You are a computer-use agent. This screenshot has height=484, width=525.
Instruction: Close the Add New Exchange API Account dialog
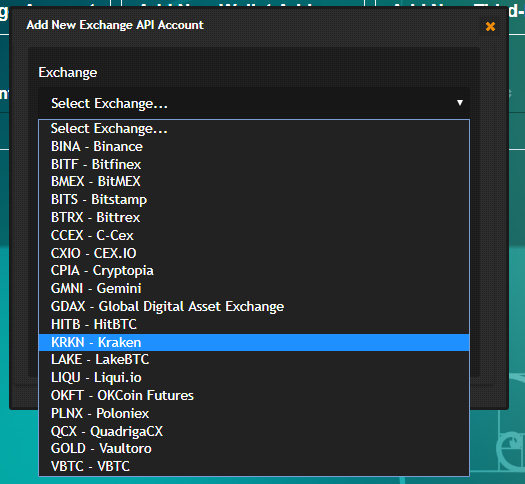click(490, 26)
